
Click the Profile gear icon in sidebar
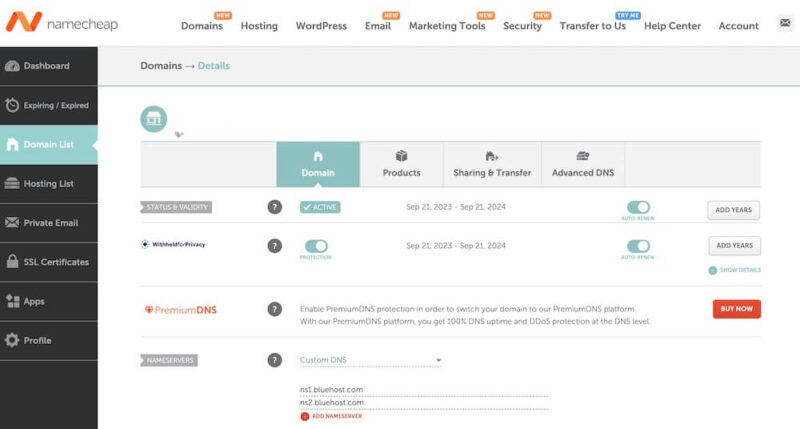tap(12, 340)
